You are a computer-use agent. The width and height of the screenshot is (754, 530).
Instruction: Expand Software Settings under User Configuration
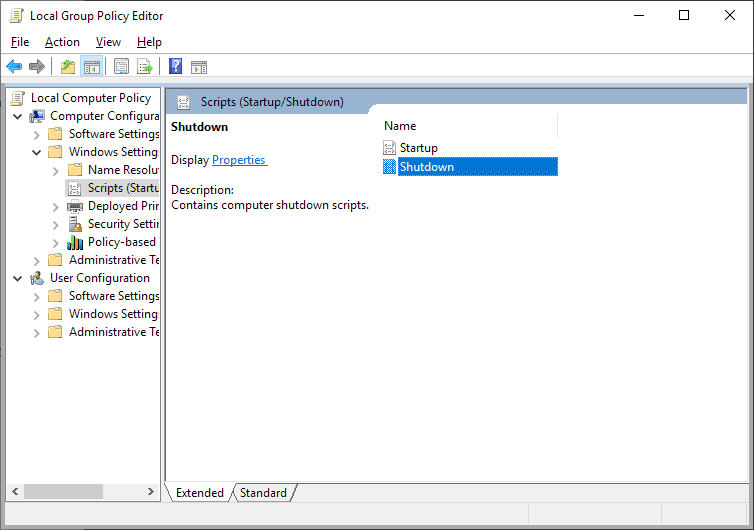pos(37,297)
